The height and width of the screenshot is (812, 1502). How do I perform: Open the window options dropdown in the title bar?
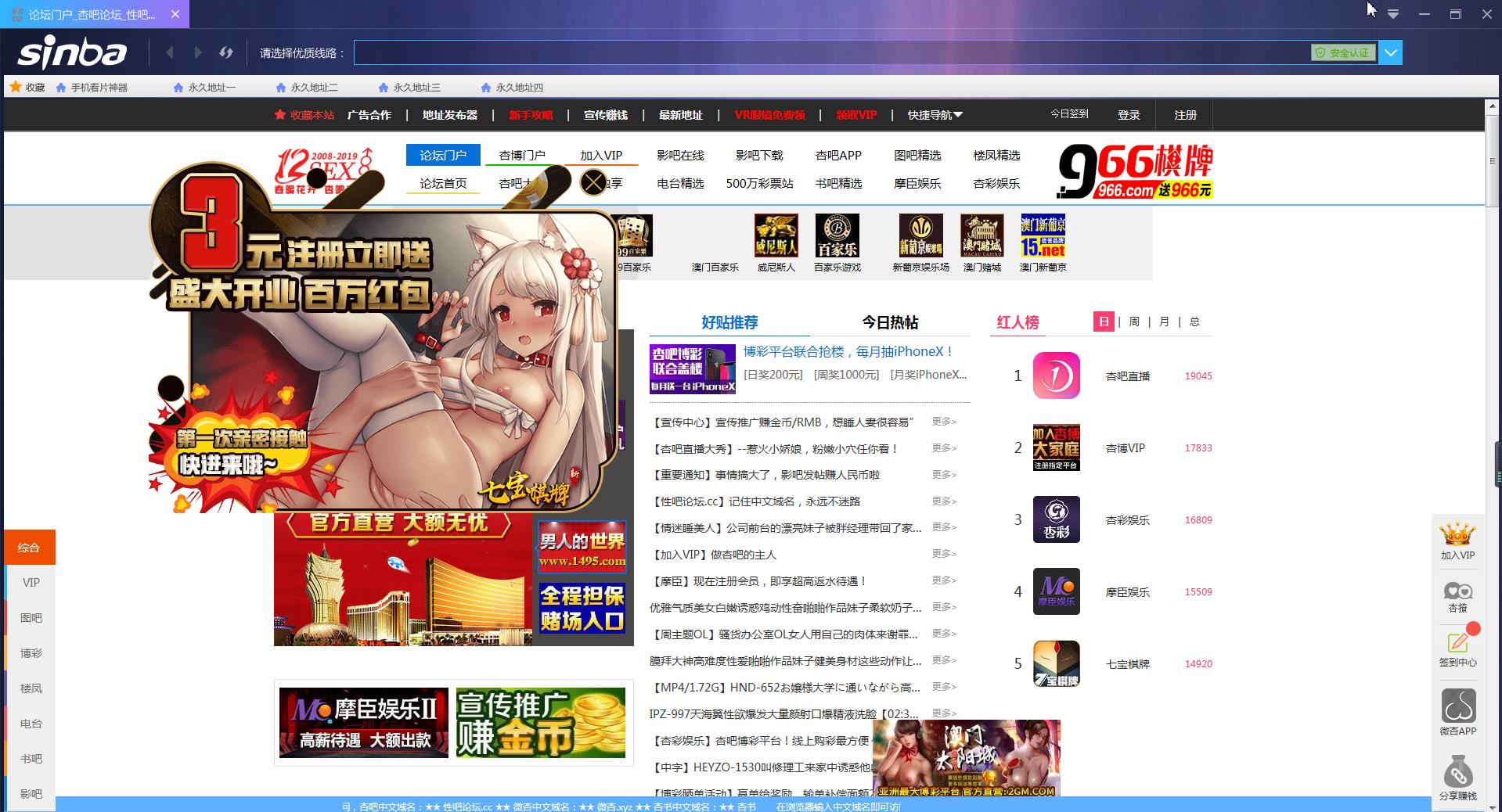1393,14
